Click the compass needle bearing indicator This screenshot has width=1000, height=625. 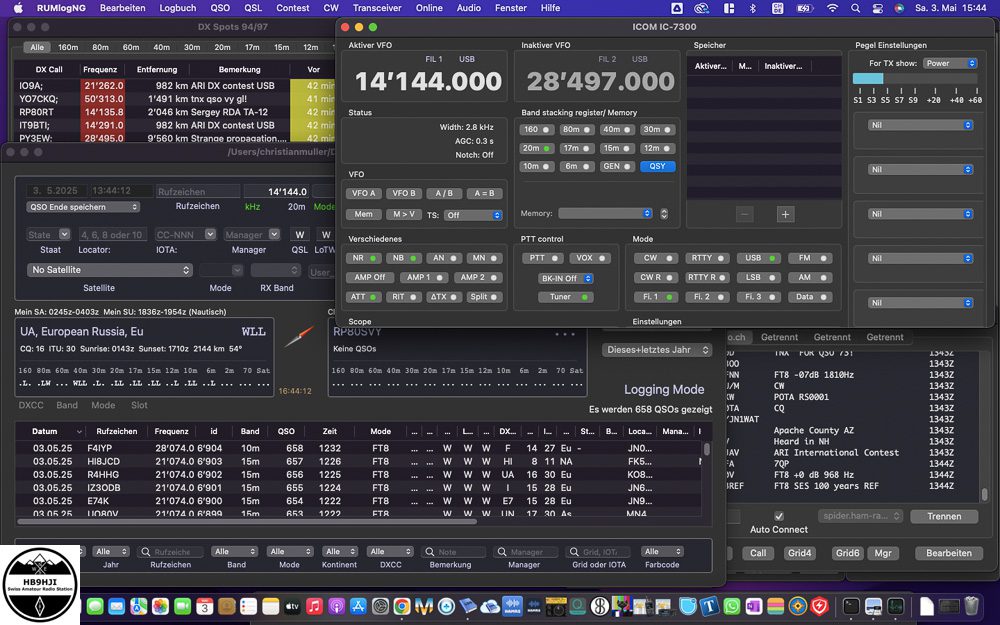(298, 336)
